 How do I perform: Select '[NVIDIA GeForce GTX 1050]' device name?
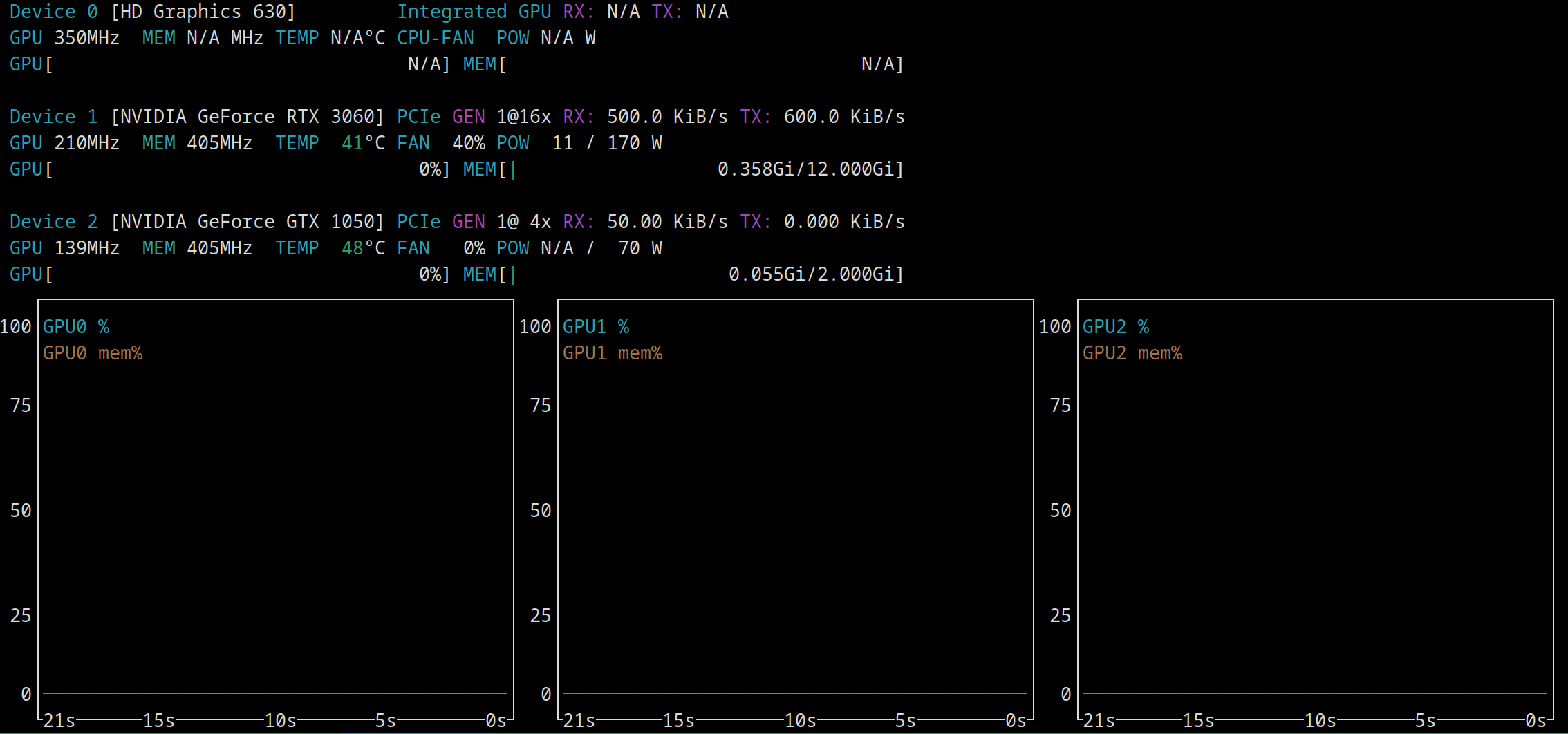point(247,222)
